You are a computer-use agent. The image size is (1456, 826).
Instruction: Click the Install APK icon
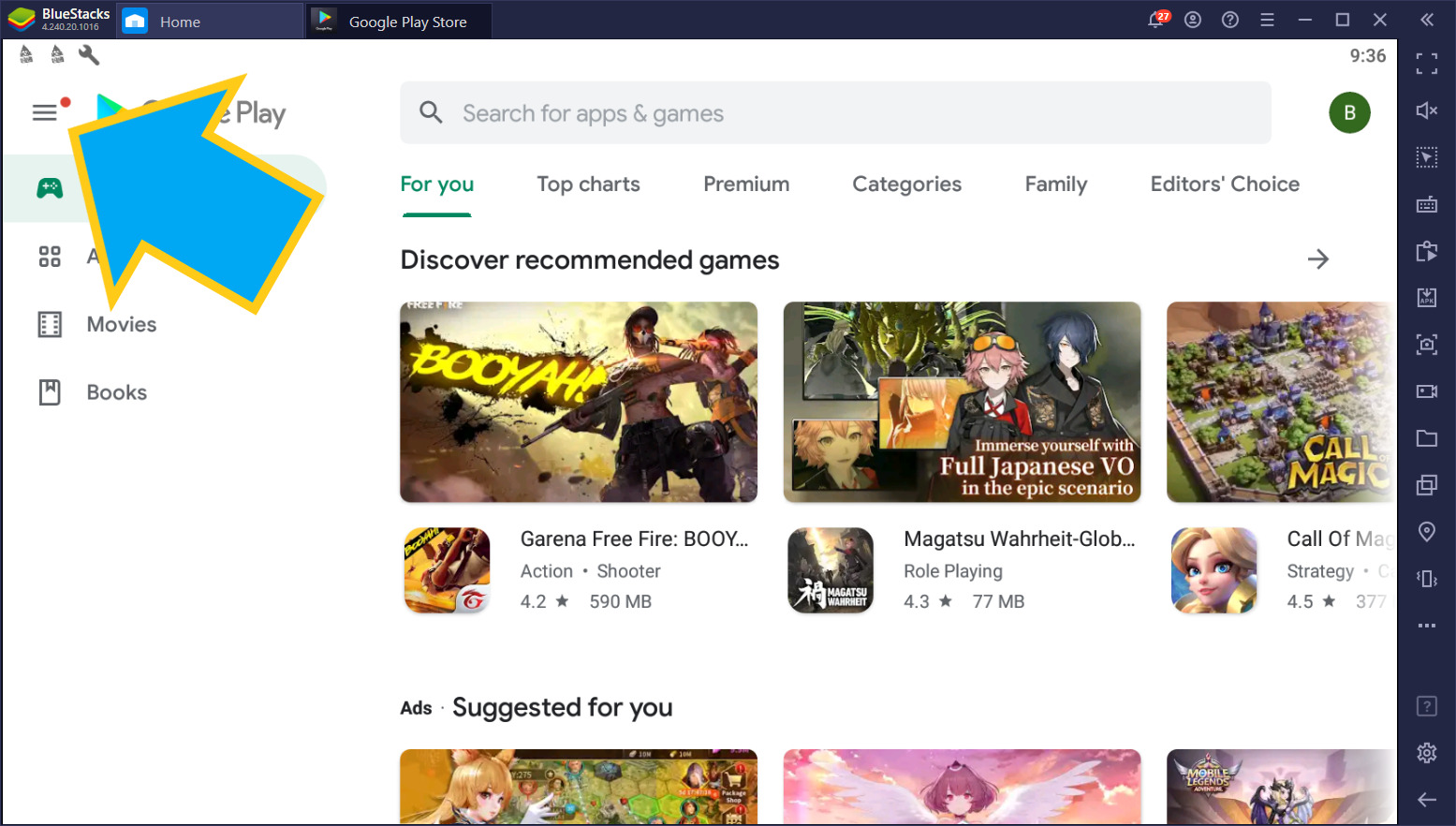(1426, 298)
